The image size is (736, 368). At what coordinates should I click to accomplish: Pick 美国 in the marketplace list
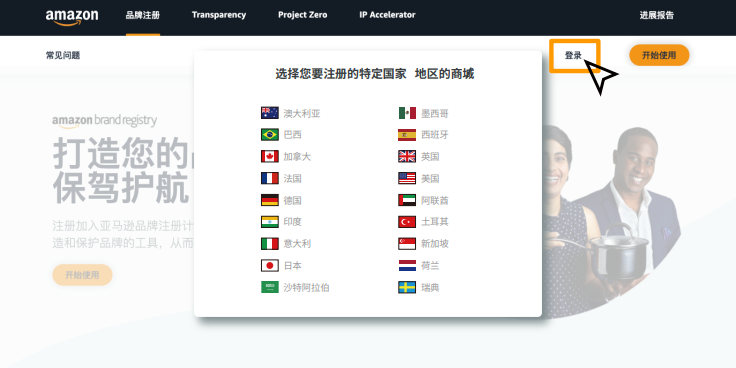tap(430, 178)
